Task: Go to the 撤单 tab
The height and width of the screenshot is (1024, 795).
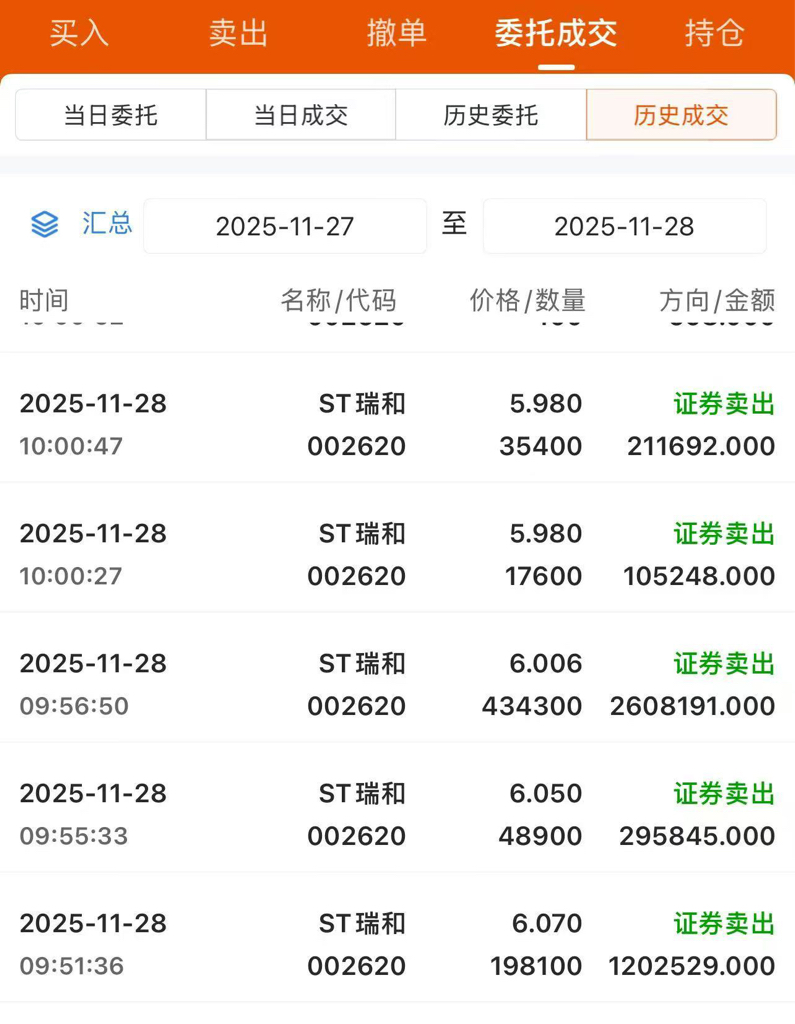Action: 397,33
